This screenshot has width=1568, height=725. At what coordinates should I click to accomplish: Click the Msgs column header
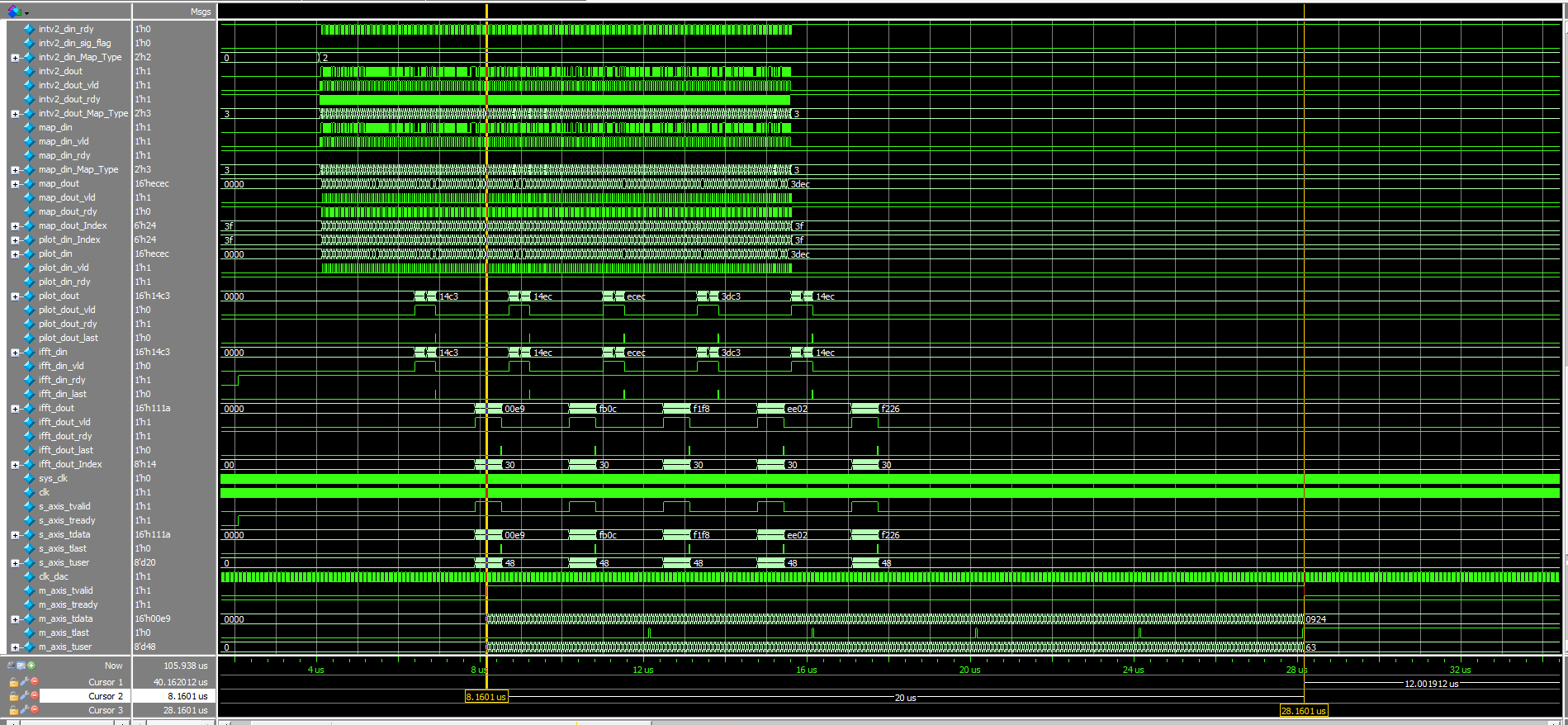pyautogui.click(x=201, y=12)
